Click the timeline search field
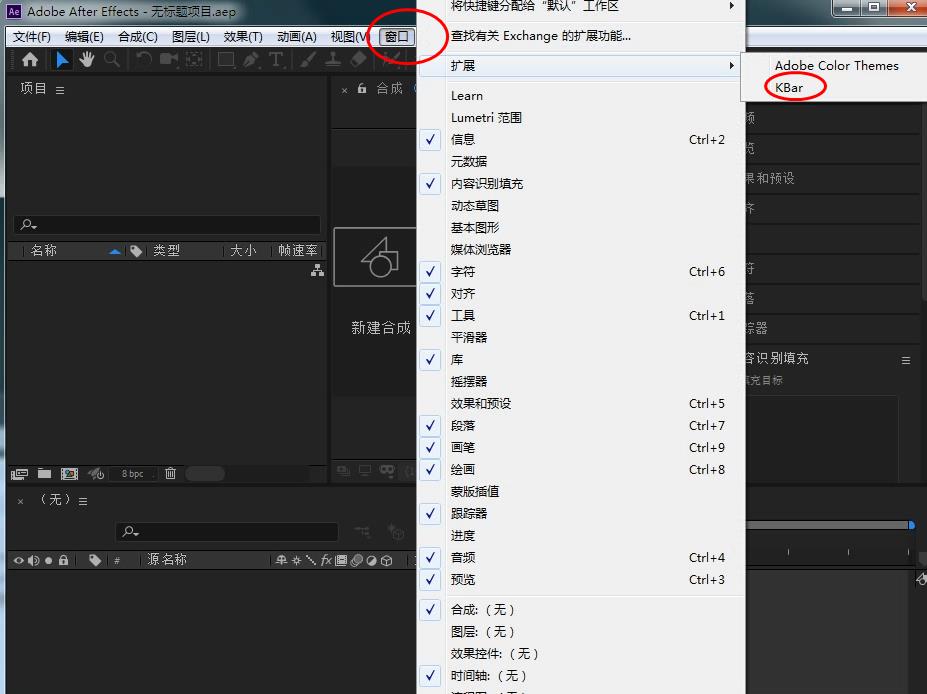 pos(228,531)
